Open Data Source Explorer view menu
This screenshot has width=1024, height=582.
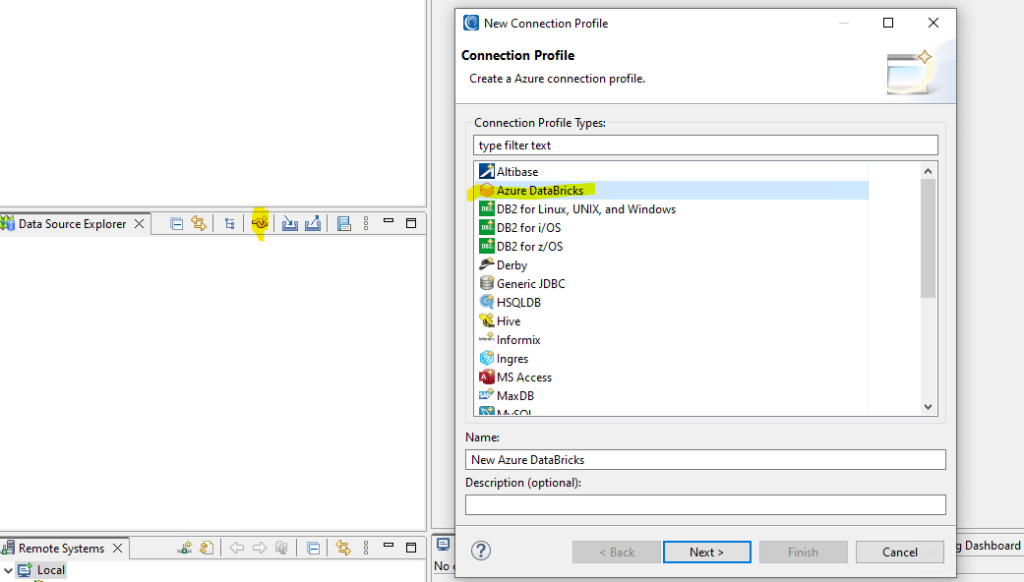[x=366, y=224]
